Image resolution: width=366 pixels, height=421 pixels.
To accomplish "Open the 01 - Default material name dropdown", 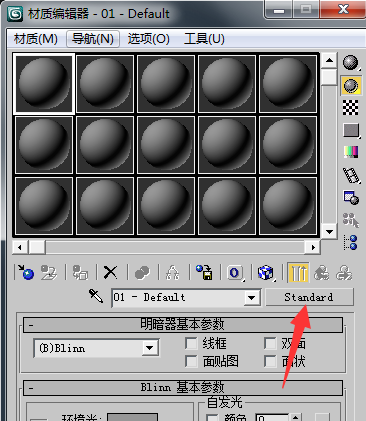I will click(x=252, y=298).
